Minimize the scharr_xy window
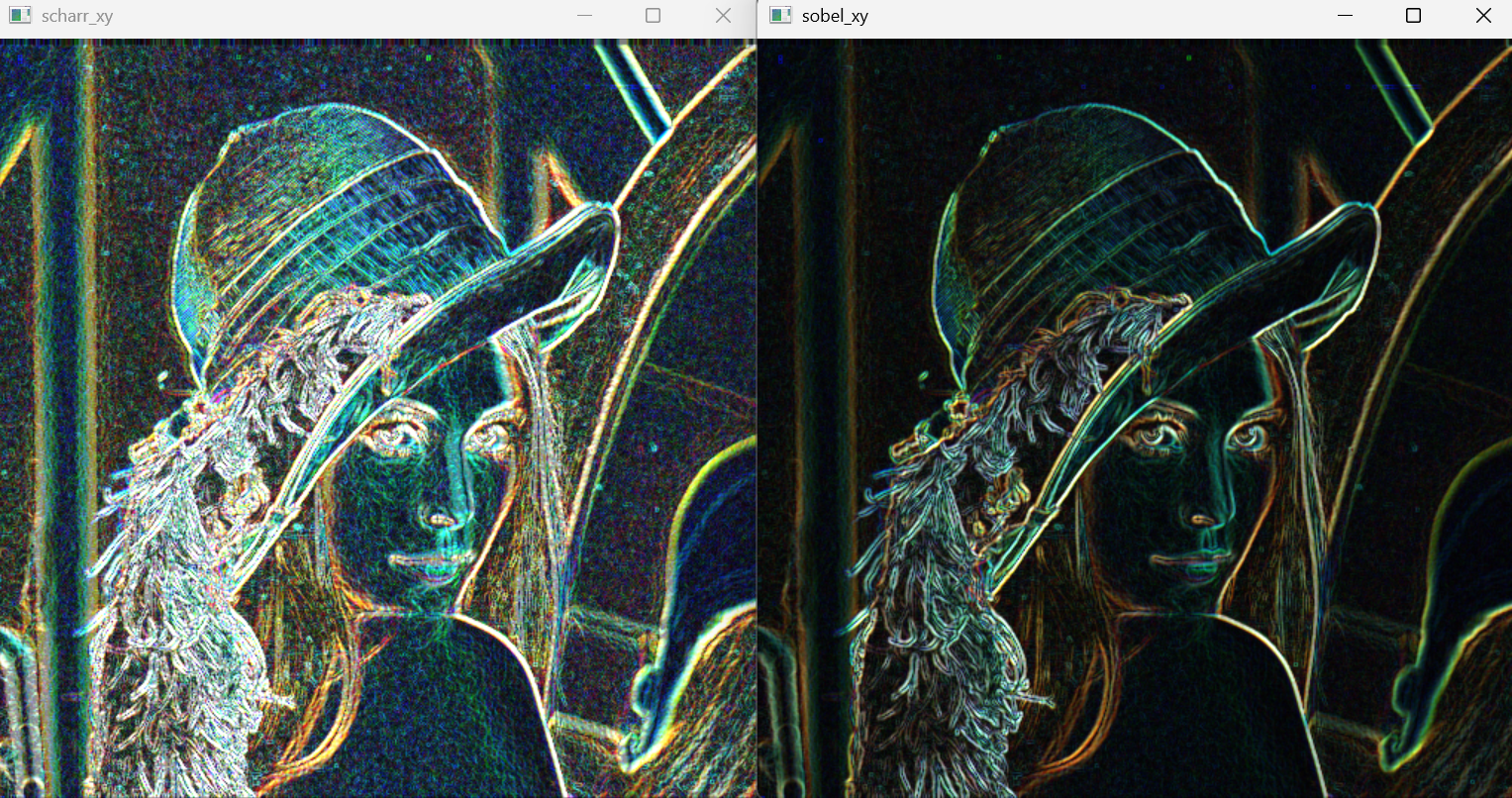The height and width of the screenshot is (798, 1512). tap(584, 16)
